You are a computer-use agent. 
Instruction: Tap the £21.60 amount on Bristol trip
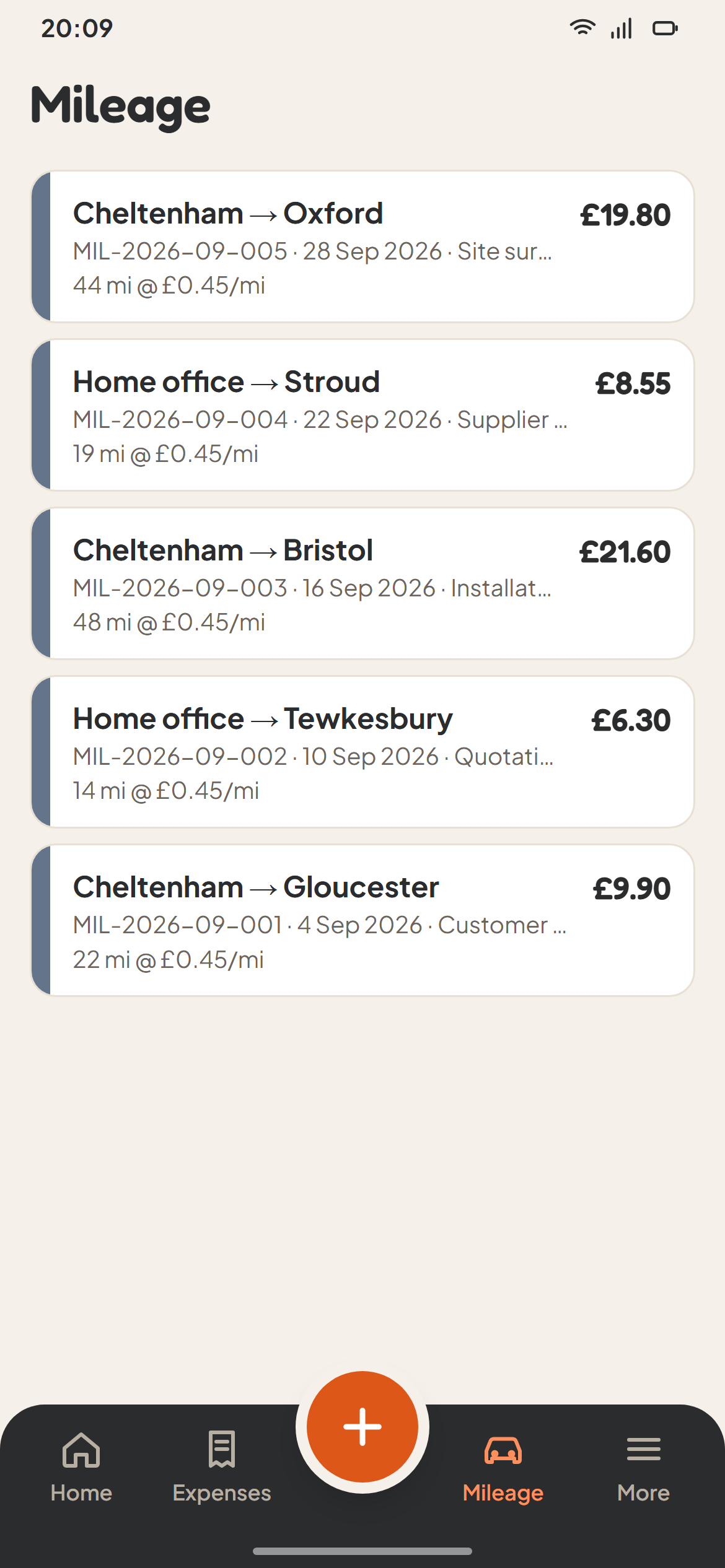point(625,552)
